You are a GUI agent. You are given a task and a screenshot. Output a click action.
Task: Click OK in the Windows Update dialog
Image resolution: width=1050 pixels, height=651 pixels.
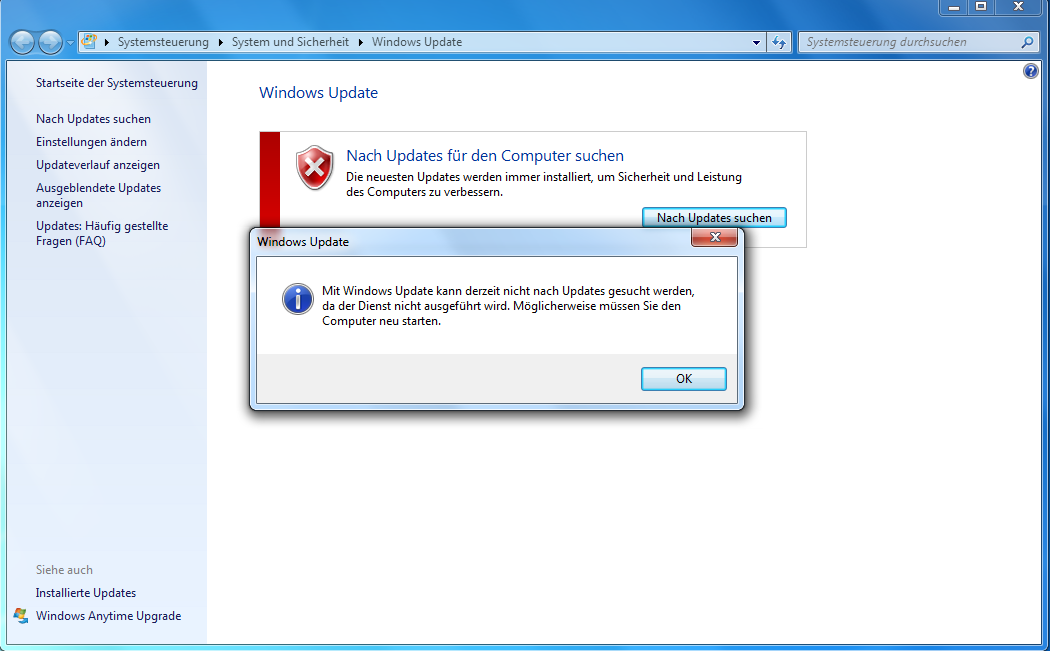point(684,378)
